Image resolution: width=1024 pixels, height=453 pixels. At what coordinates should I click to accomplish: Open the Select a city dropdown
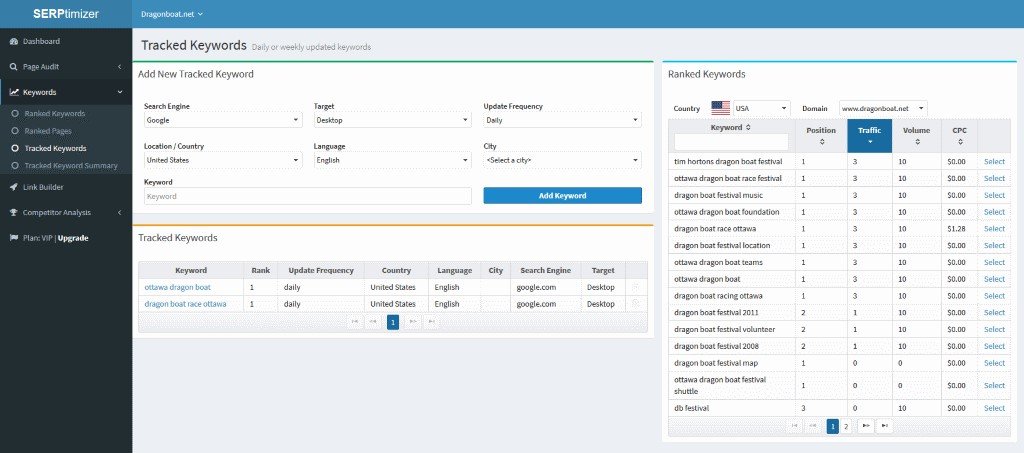562,160
